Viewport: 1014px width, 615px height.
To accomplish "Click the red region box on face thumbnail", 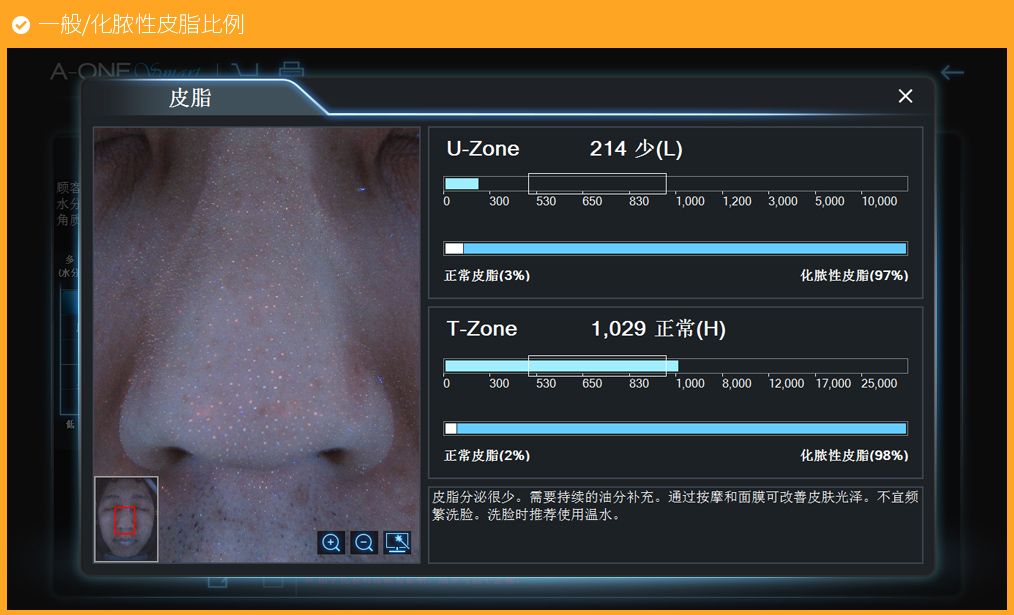I will pos(124,521).
